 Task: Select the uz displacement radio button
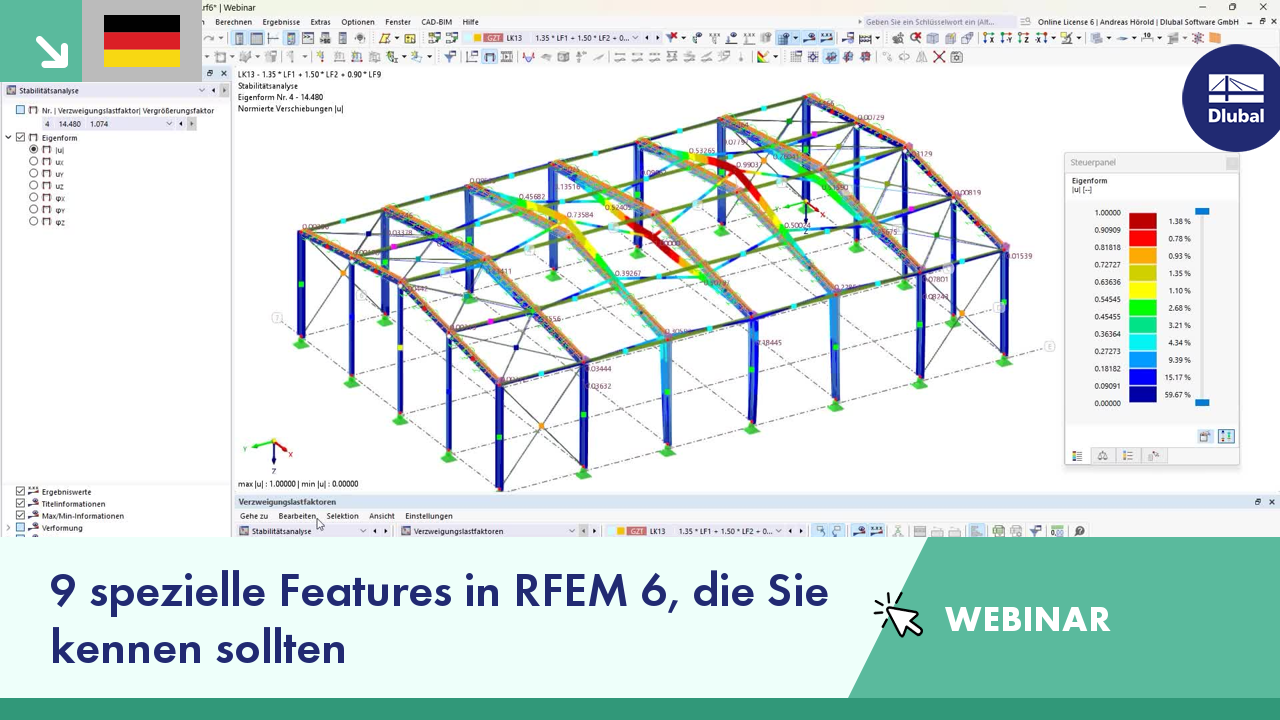point(33,185)
